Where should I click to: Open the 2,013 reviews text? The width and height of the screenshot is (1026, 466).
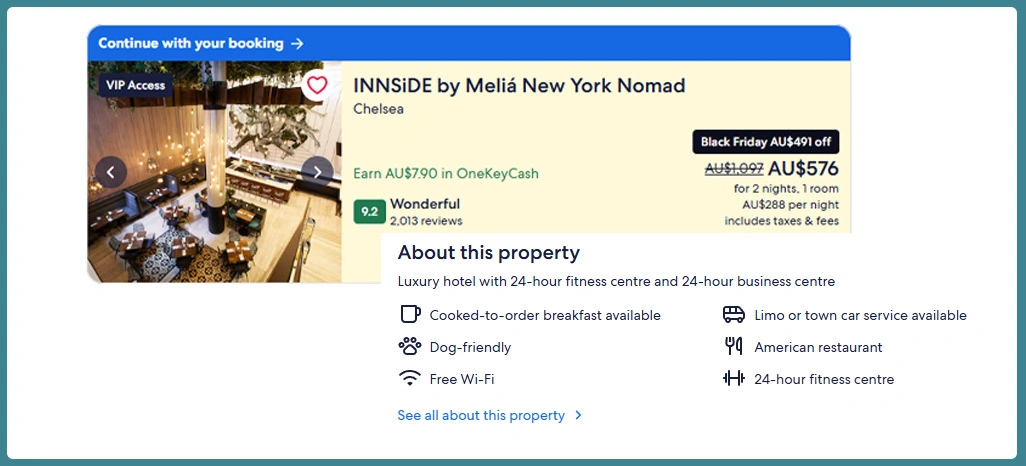click(426, 221)
